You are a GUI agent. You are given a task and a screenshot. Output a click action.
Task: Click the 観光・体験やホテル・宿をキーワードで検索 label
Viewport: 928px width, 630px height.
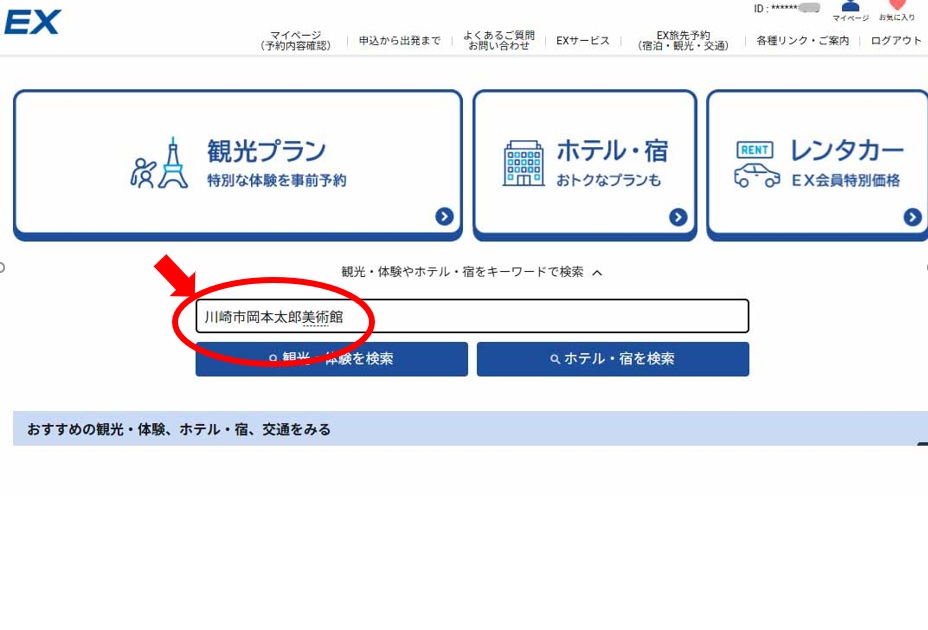[x=462, y=272]
